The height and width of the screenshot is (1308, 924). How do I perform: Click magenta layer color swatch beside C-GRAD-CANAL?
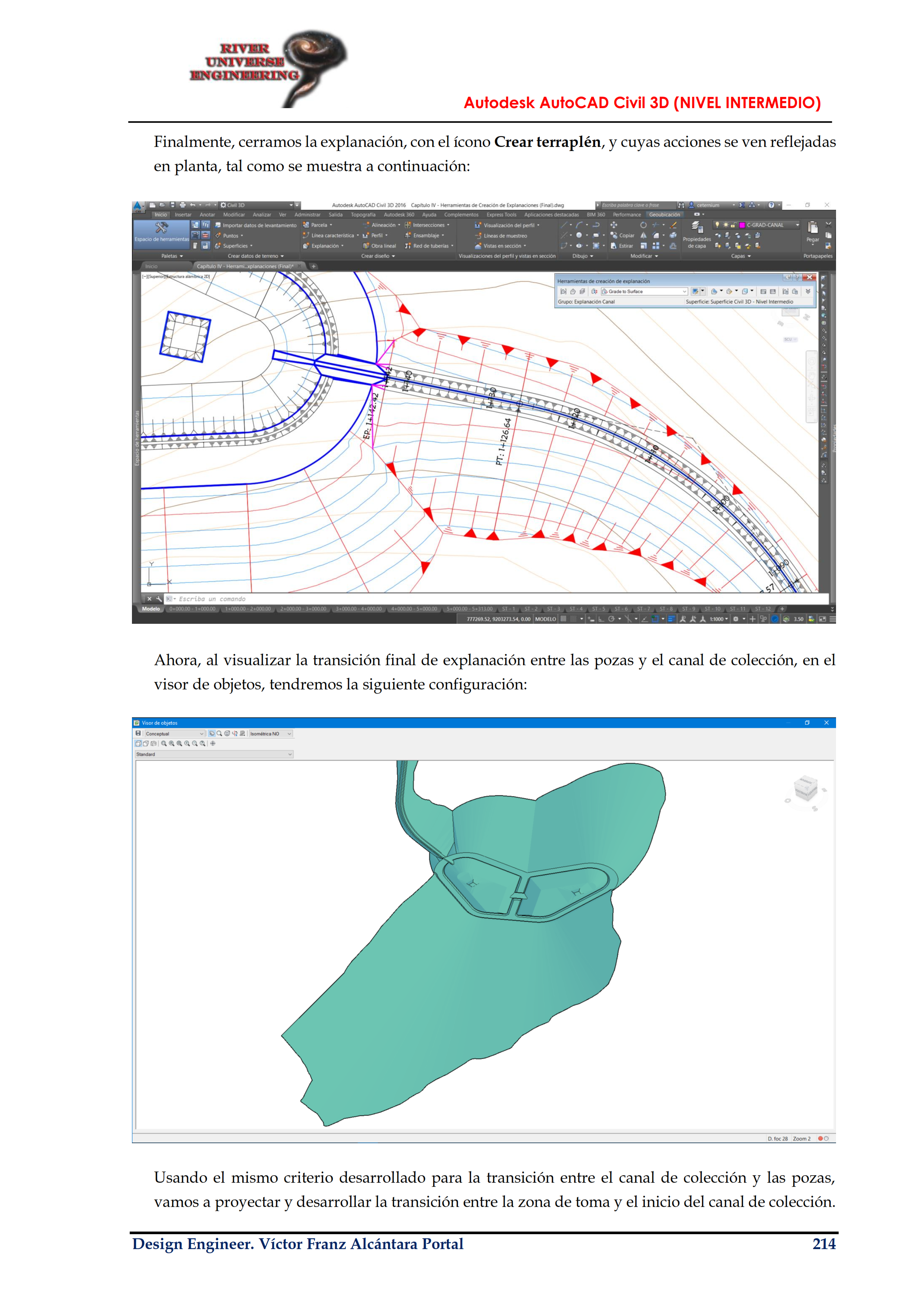(x=742, y=225)
